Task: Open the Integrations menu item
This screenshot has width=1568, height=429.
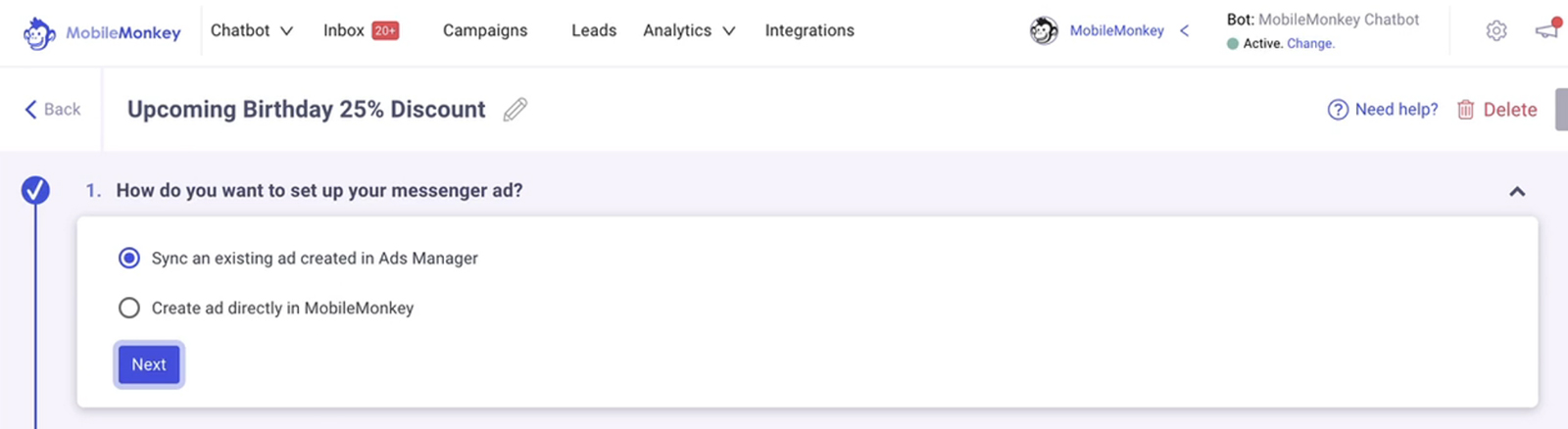Action: click(x=809, y=30)
